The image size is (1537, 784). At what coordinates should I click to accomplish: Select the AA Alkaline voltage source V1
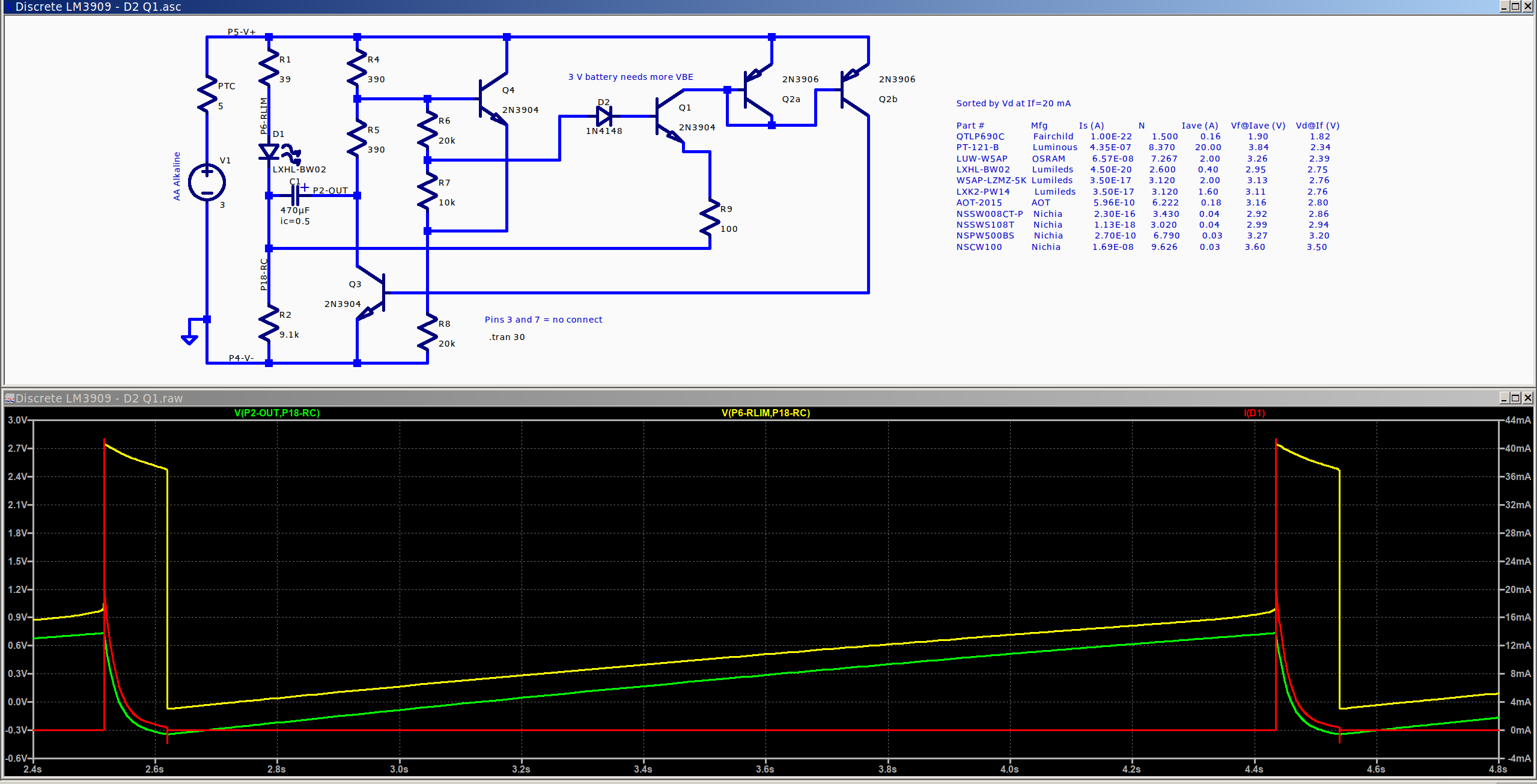click(x=207, y=181)
